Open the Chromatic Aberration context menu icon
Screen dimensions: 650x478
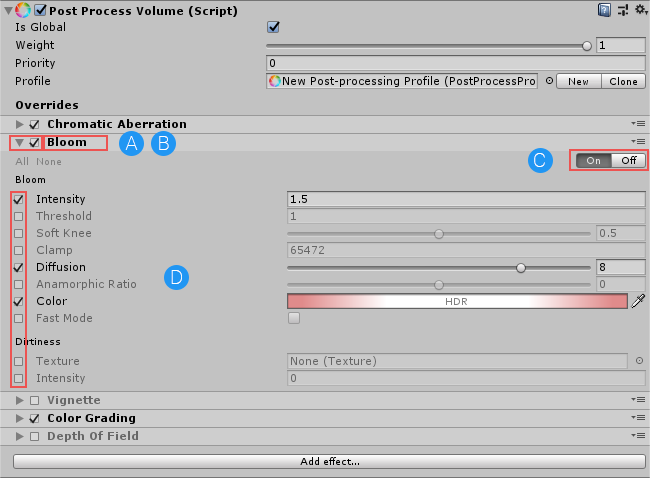click(x=637, y=124)
